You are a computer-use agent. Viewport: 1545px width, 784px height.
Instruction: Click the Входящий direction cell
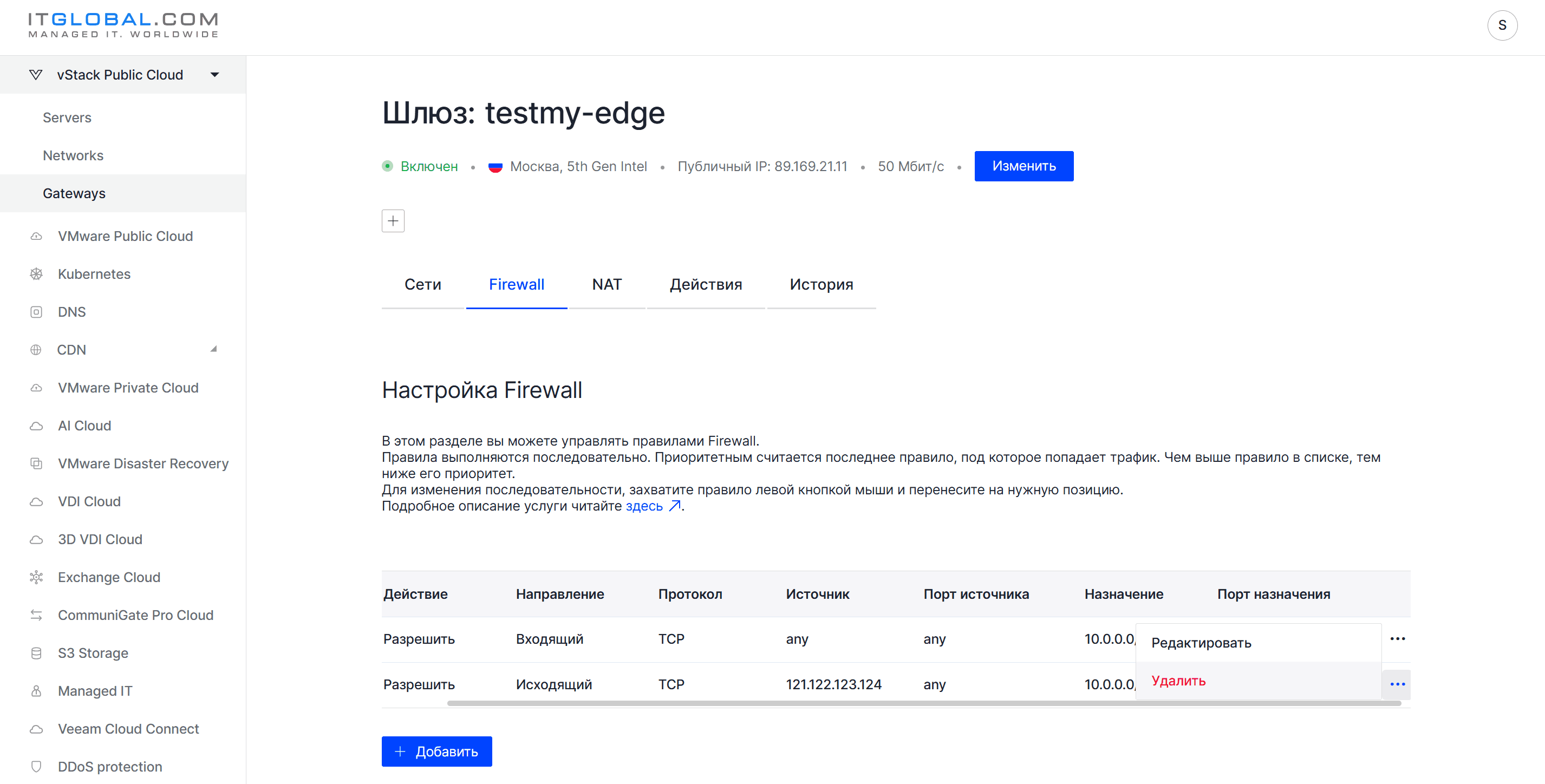click(x=549, y=639)
